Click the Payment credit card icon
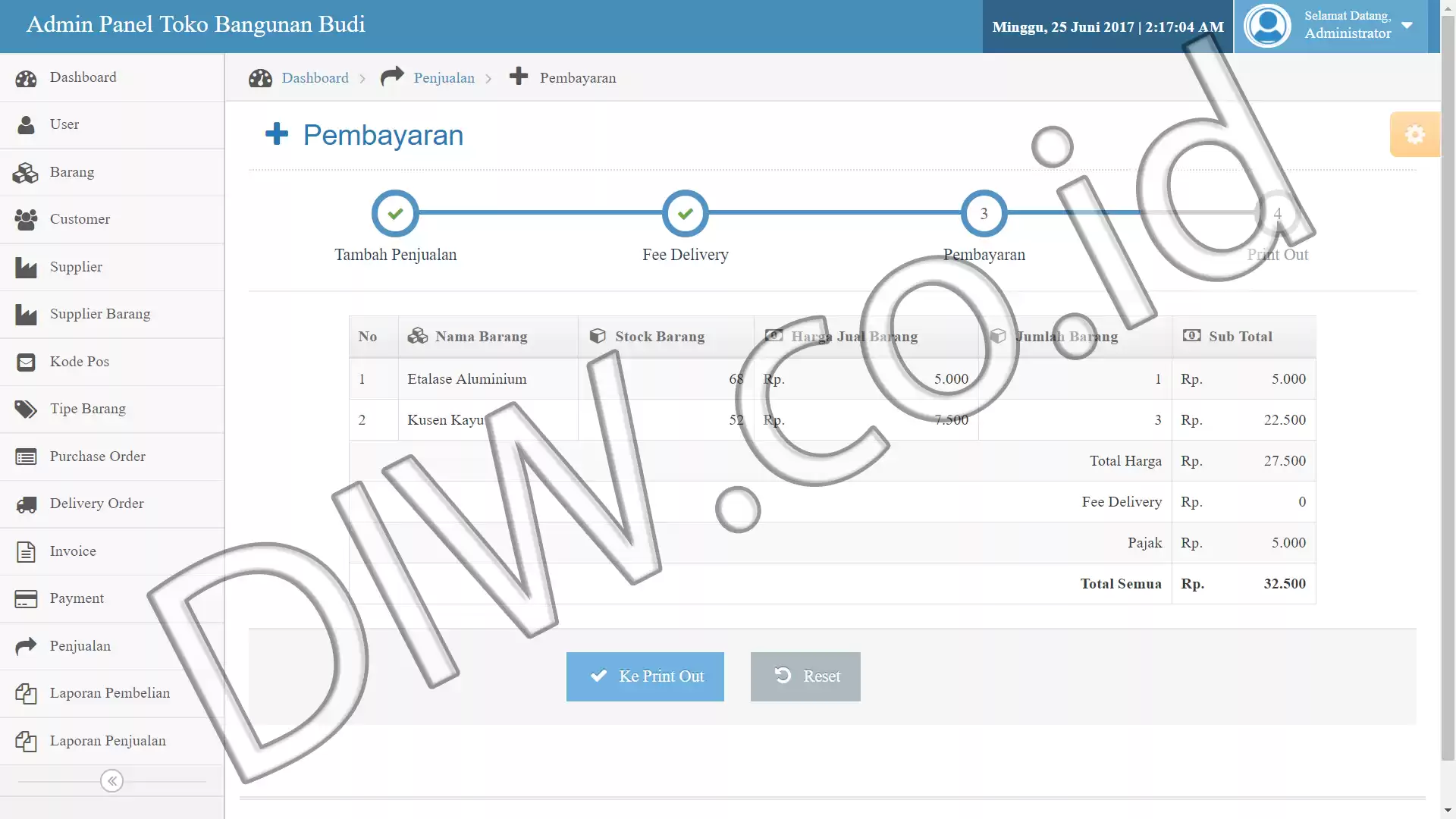This screenshot has height=819, width=1456. click(26, 599)
